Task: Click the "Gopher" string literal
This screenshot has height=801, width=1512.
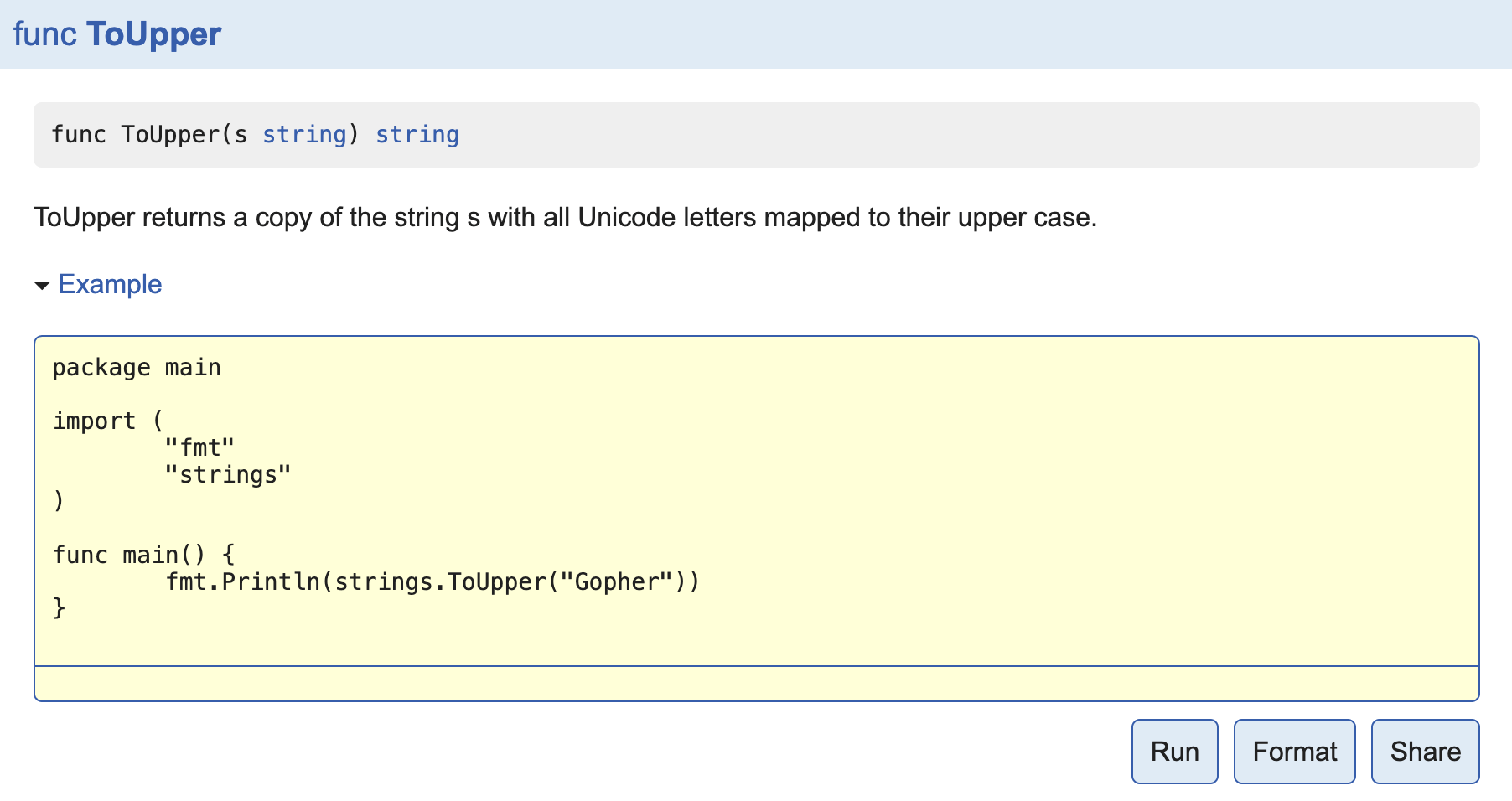Action: 617,582
